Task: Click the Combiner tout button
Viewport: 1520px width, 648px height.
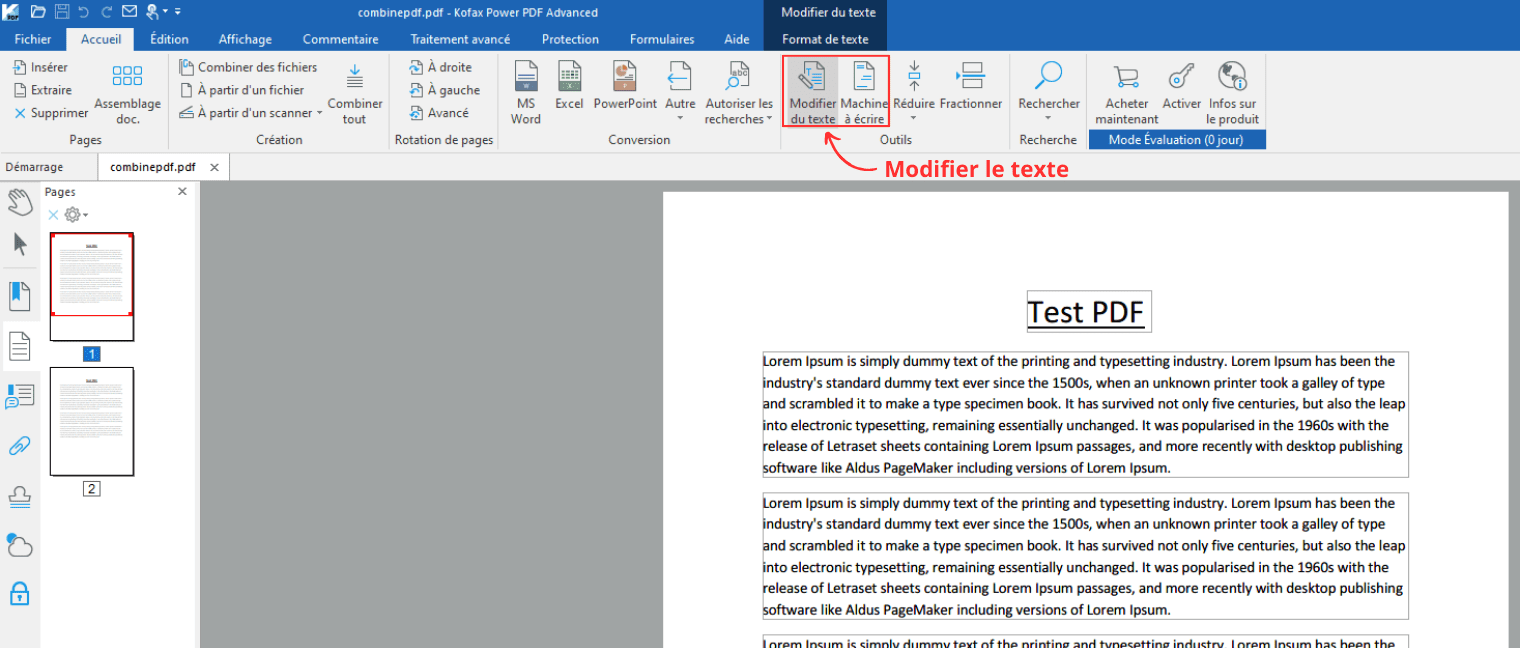Action: coord(355,94)
